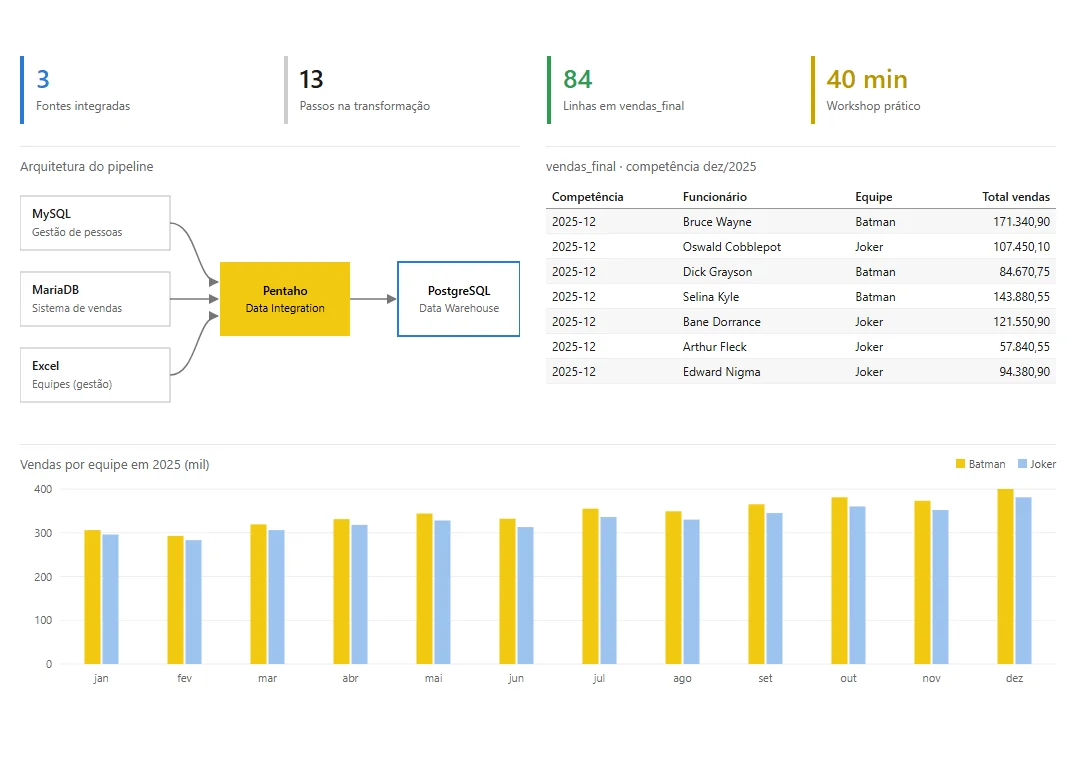Select the 'Edward Nigma' cell
The image size is (1076, 772).
(x=721, y=372)
